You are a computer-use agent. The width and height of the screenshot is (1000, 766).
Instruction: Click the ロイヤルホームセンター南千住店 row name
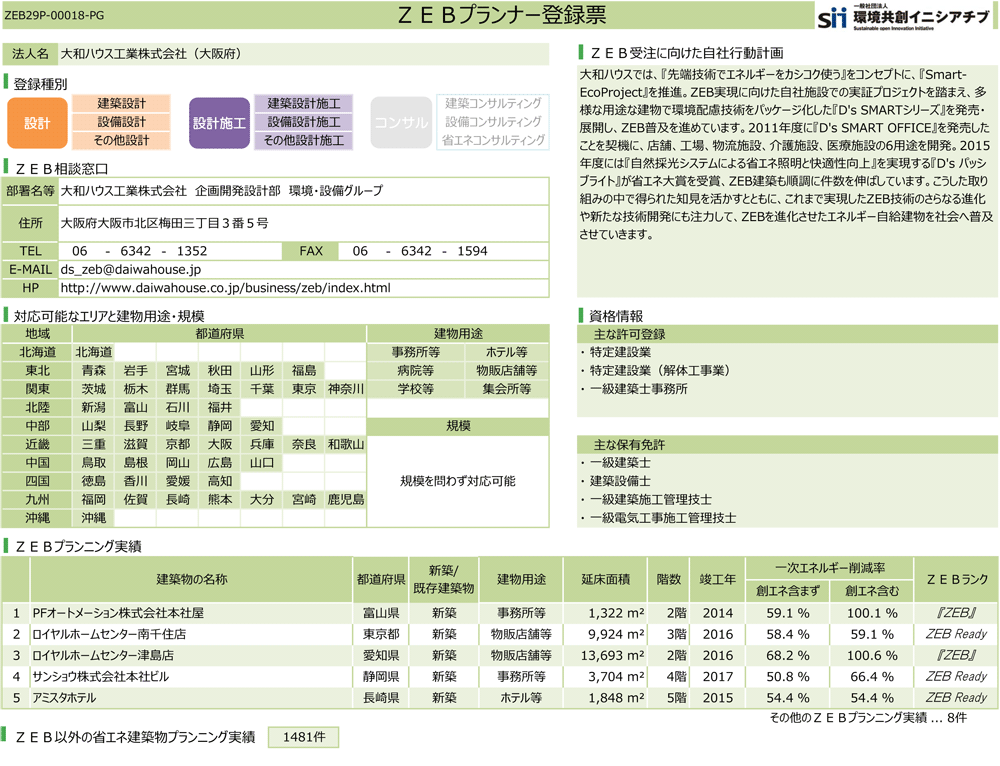(x=109, y=635)
